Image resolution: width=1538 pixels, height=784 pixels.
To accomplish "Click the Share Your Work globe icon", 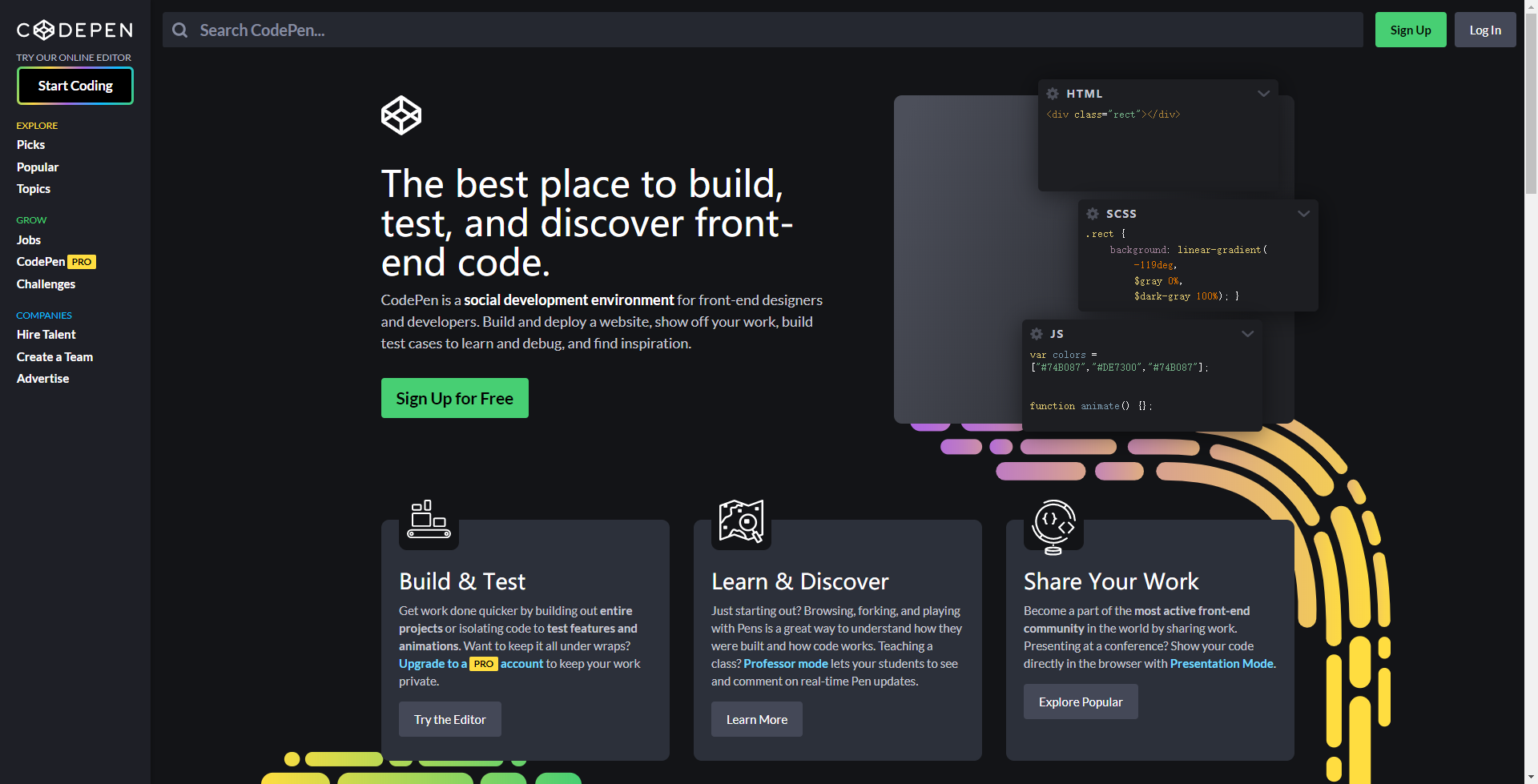I will 1053,526.
